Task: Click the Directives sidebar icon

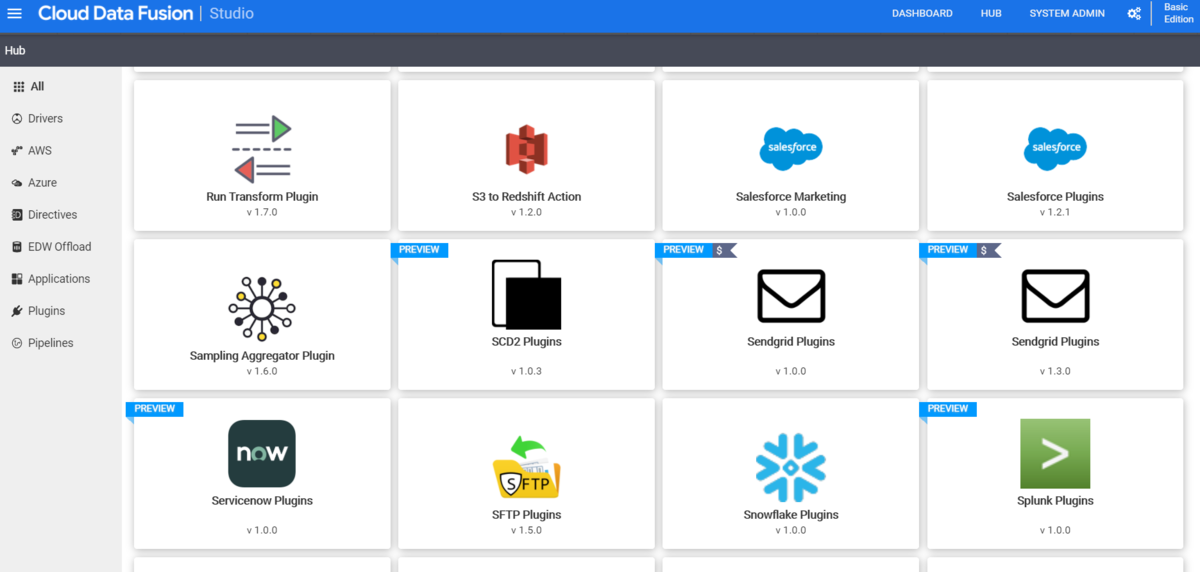Action: tap(17, 215)
